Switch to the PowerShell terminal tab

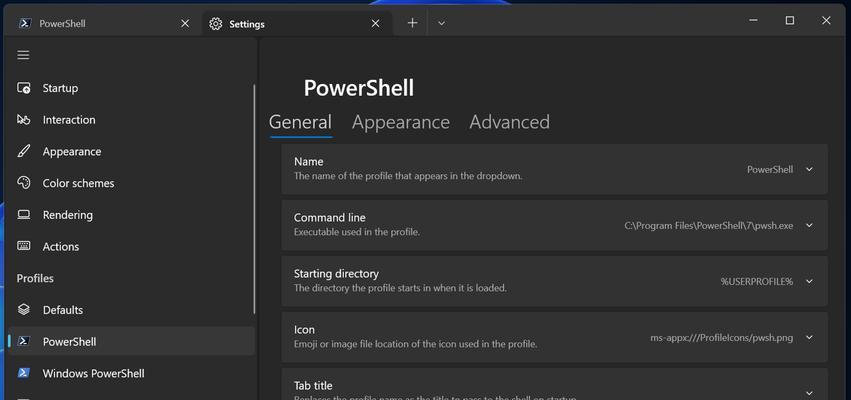[103, 23]
